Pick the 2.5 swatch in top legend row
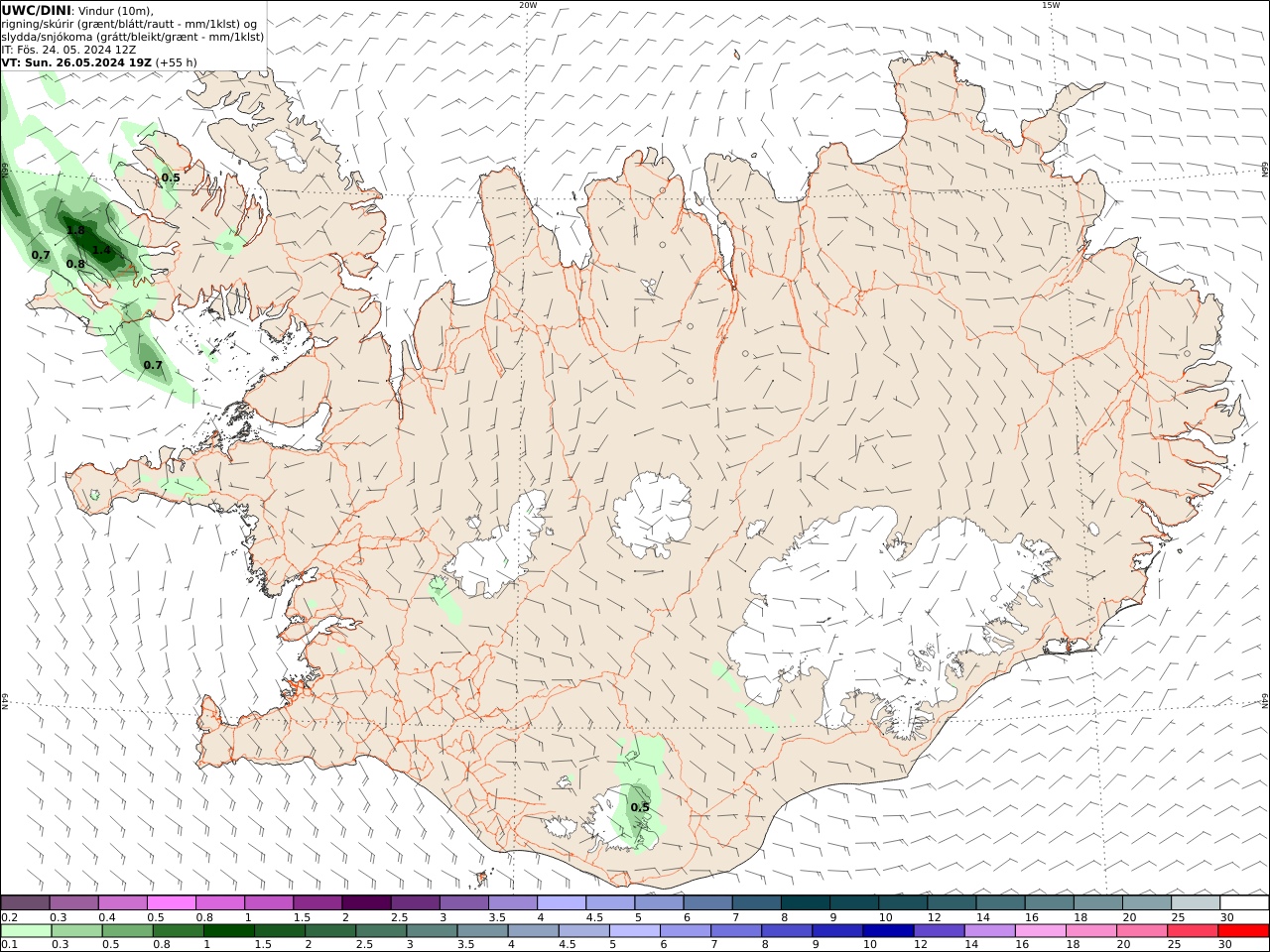This screenshot has height=952, width=1270. pyautogui.click(x=415, y=902)
